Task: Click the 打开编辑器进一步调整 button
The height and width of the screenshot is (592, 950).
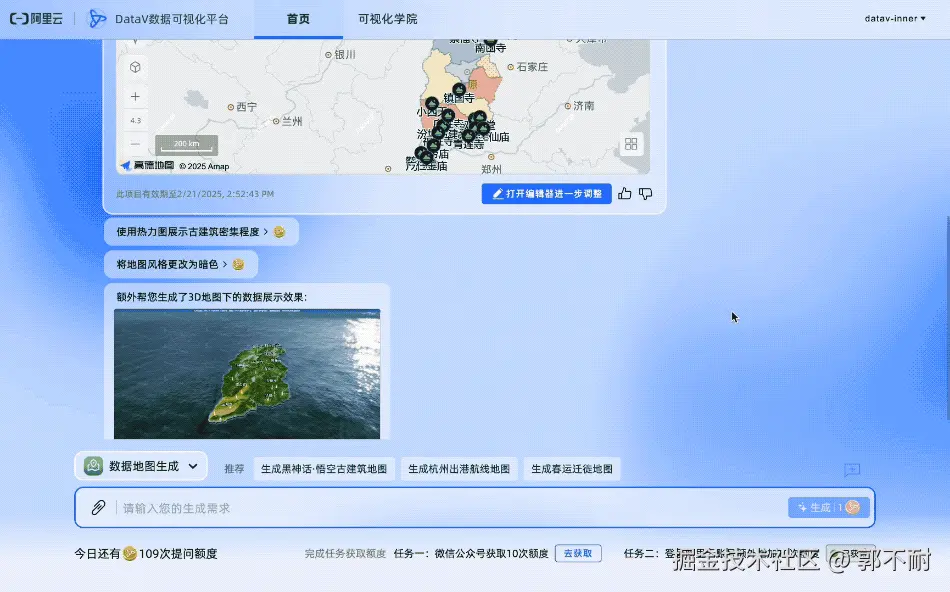Action: (546, 194)
